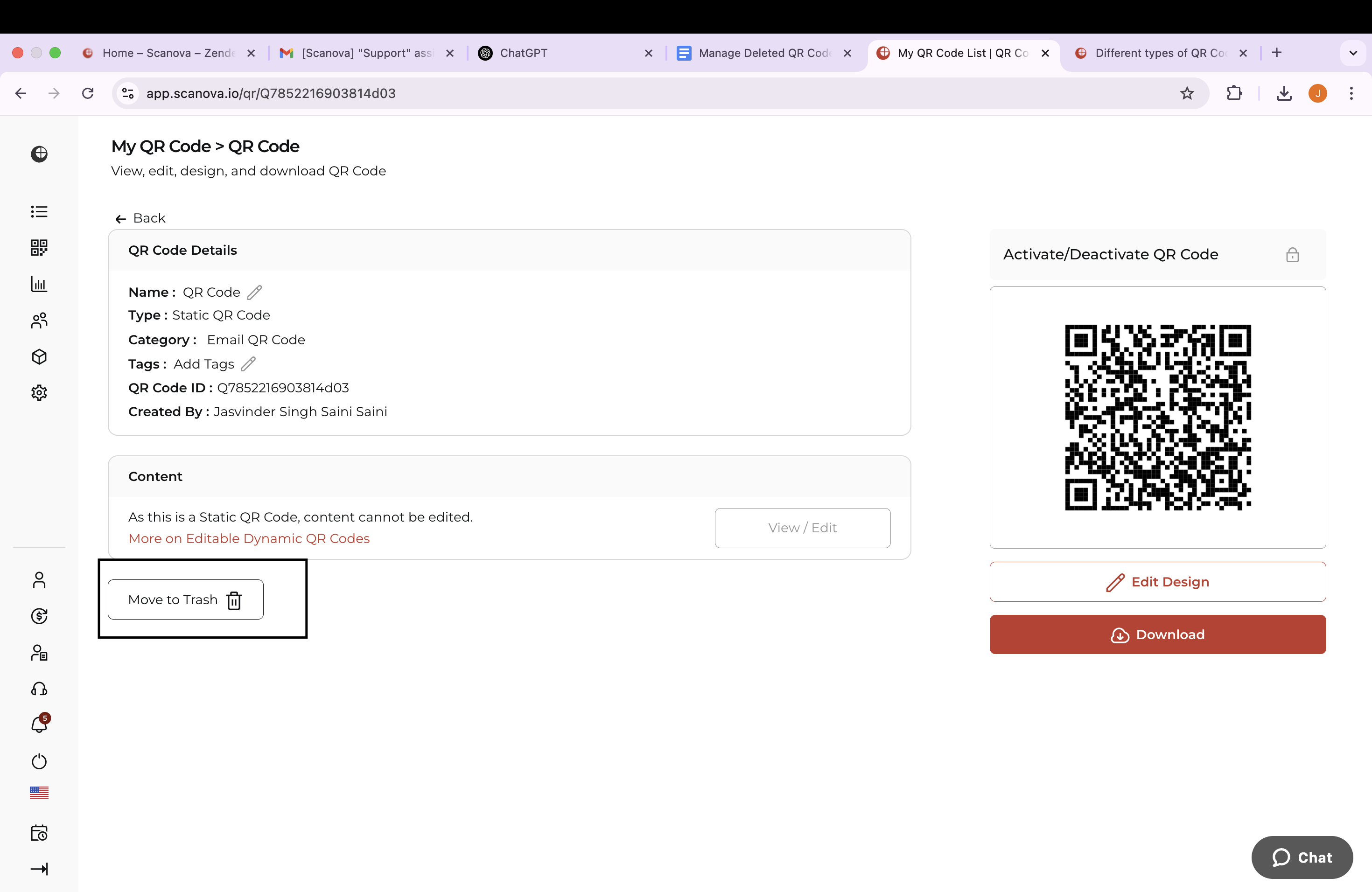Switch to the Gmail Scanova Support tab

point(367,53)
